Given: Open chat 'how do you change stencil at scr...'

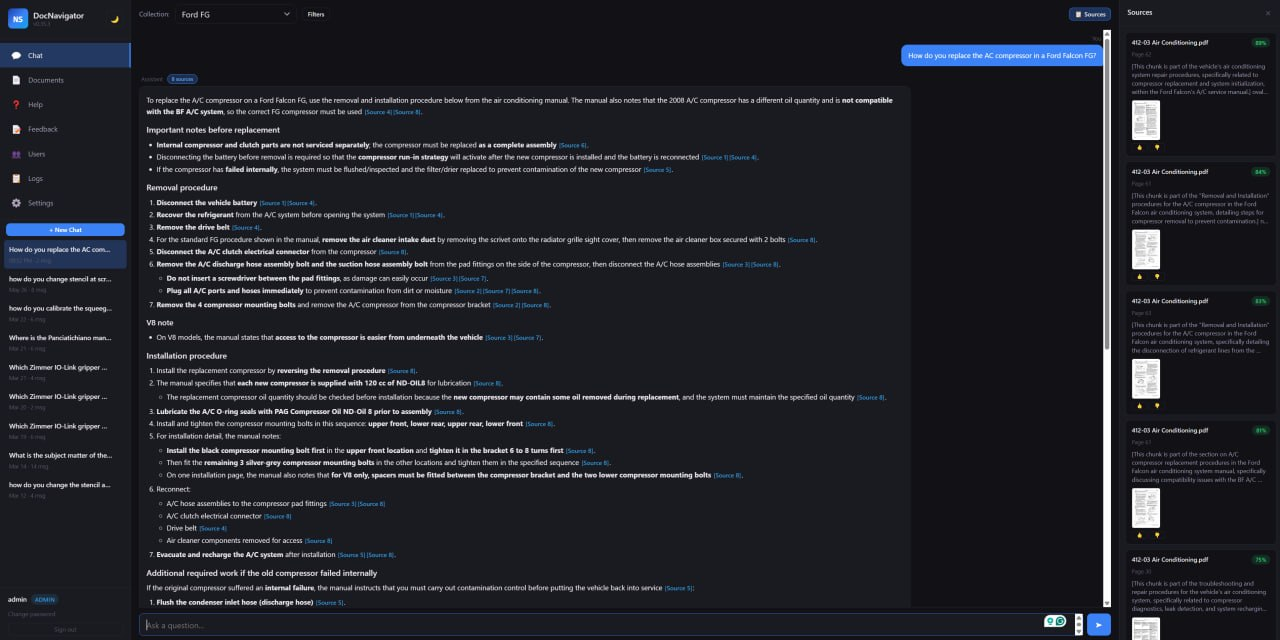Looking at the screenshot, I should coord(65,283).
